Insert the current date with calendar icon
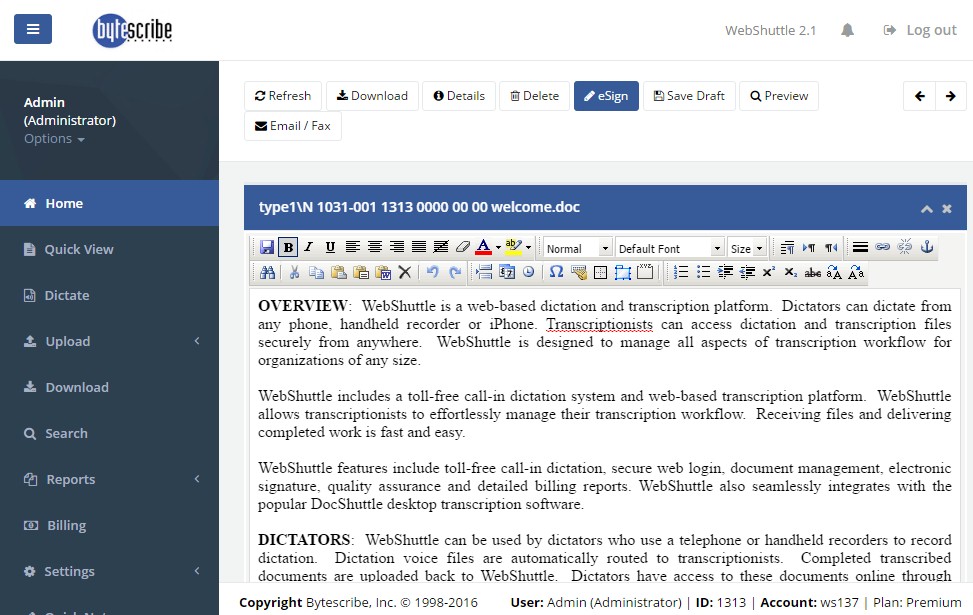973x615 pixels. [x=507, y=272]
